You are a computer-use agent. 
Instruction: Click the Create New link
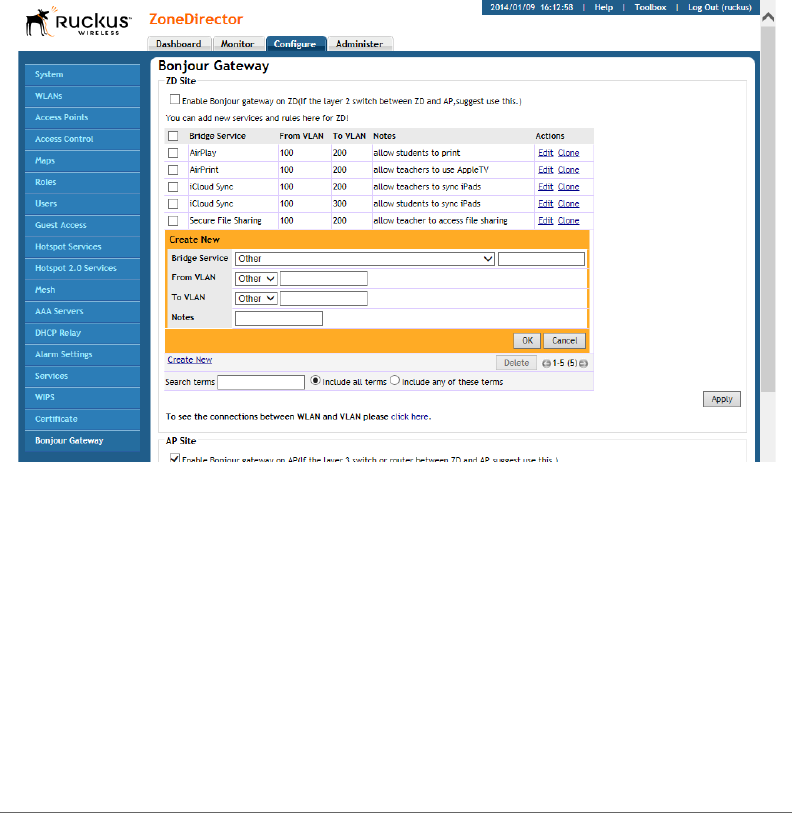click(x=189, y=360)
